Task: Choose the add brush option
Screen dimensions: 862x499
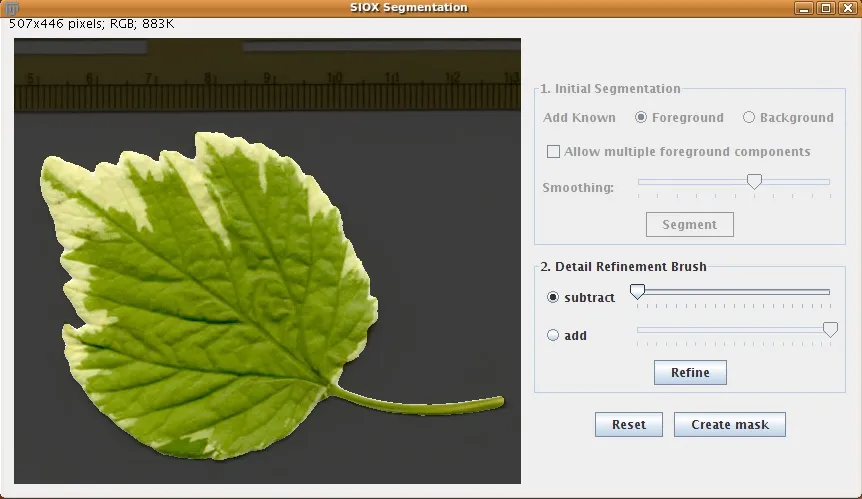Action: 553,336
